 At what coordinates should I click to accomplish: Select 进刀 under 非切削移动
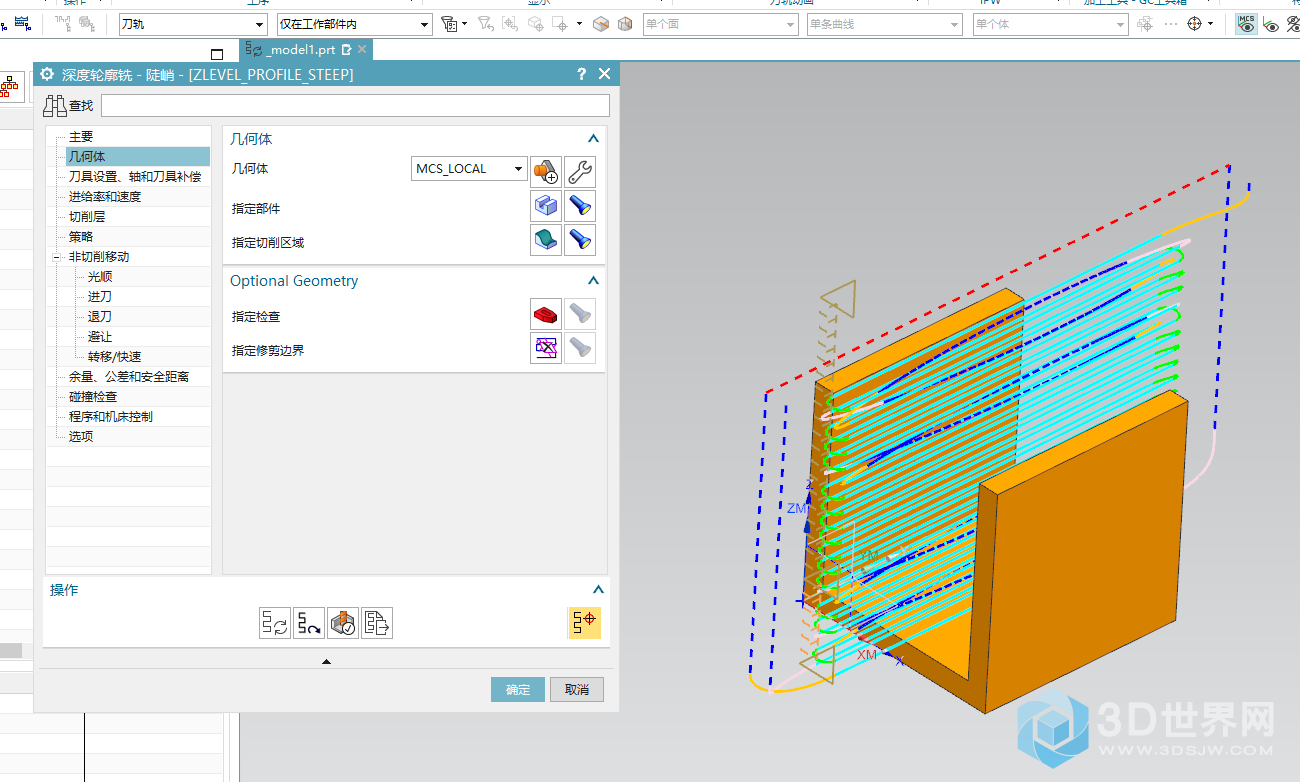(x=99, y=297)
